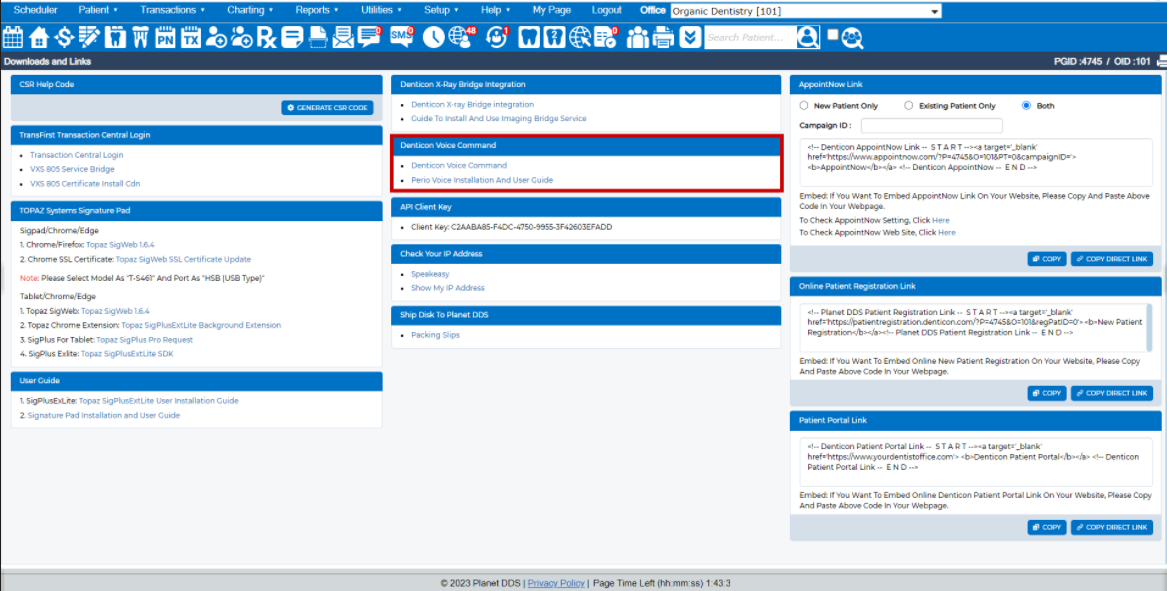Click the envelope mail icon
The height and width of the screenshot is (591, 1167).
(x=342, y=39)
